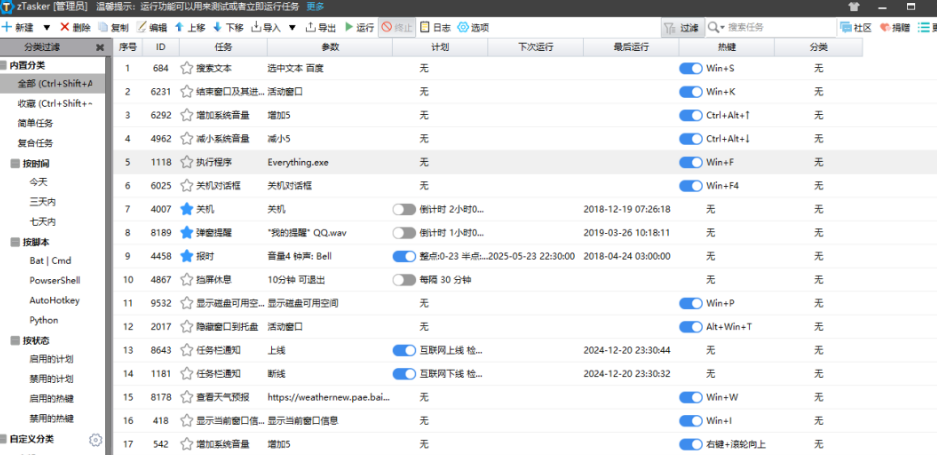Sort by the 热键 column header
This screenshot has height=455, width=937.
[x=727, y=47]
